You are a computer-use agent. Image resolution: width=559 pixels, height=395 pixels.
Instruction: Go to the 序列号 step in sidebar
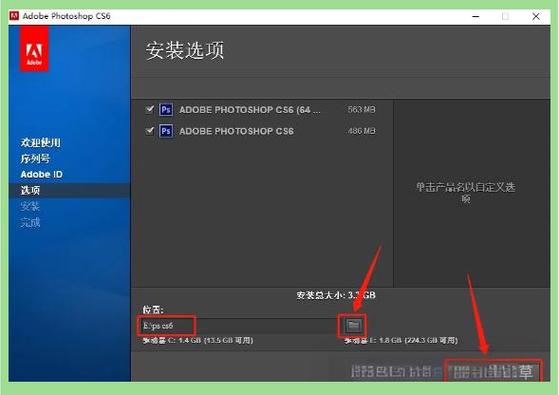pyautogui.click(x=35, y=159)
